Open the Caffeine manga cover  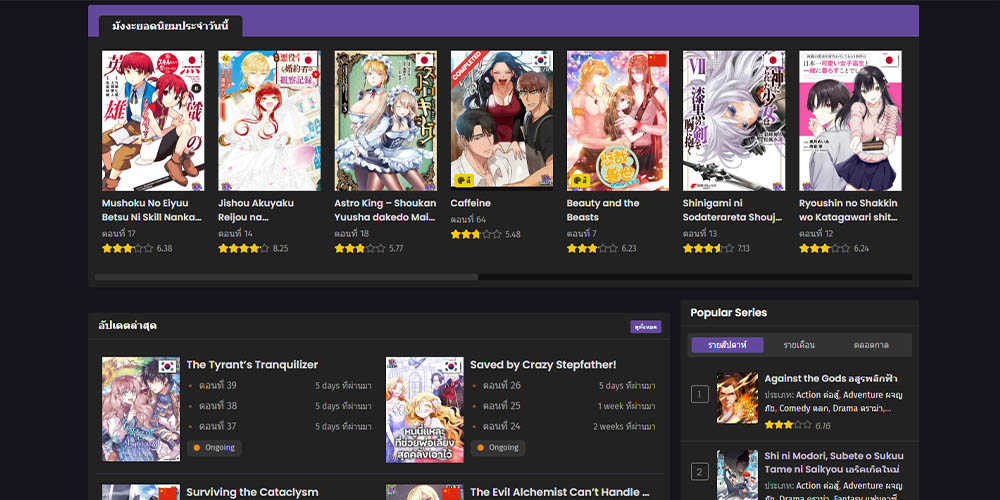pyautogui.click(x=502, y=121)
